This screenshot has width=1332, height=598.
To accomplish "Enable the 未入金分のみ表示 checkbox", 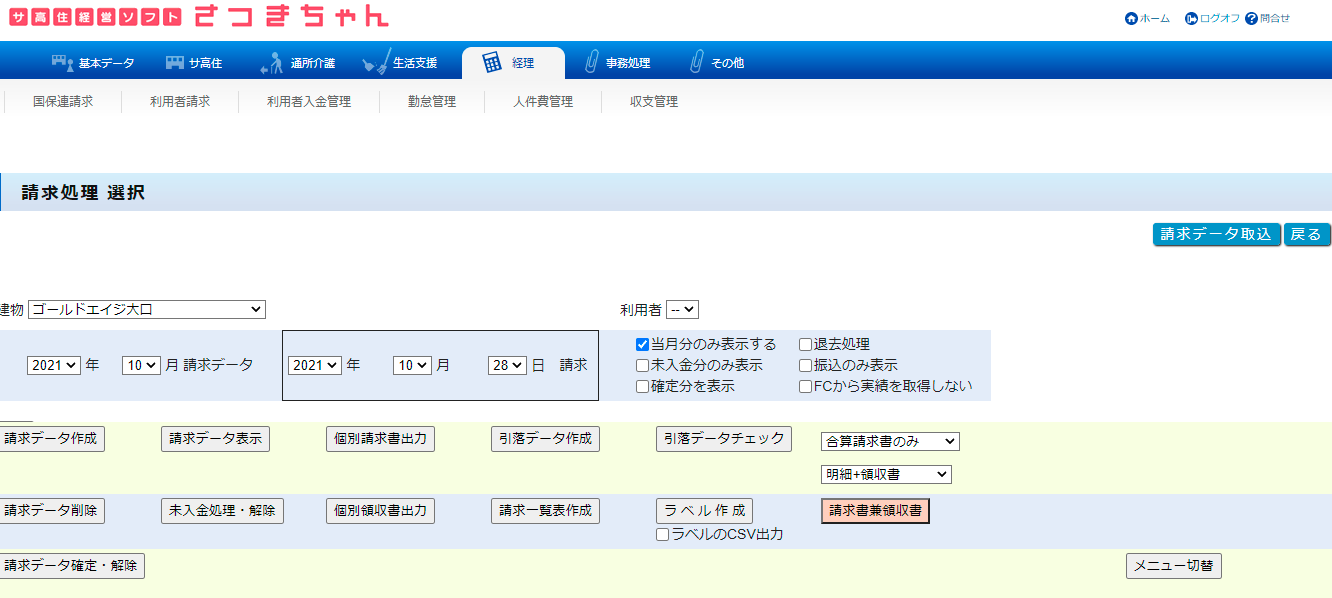I will (x=643, y=365).
